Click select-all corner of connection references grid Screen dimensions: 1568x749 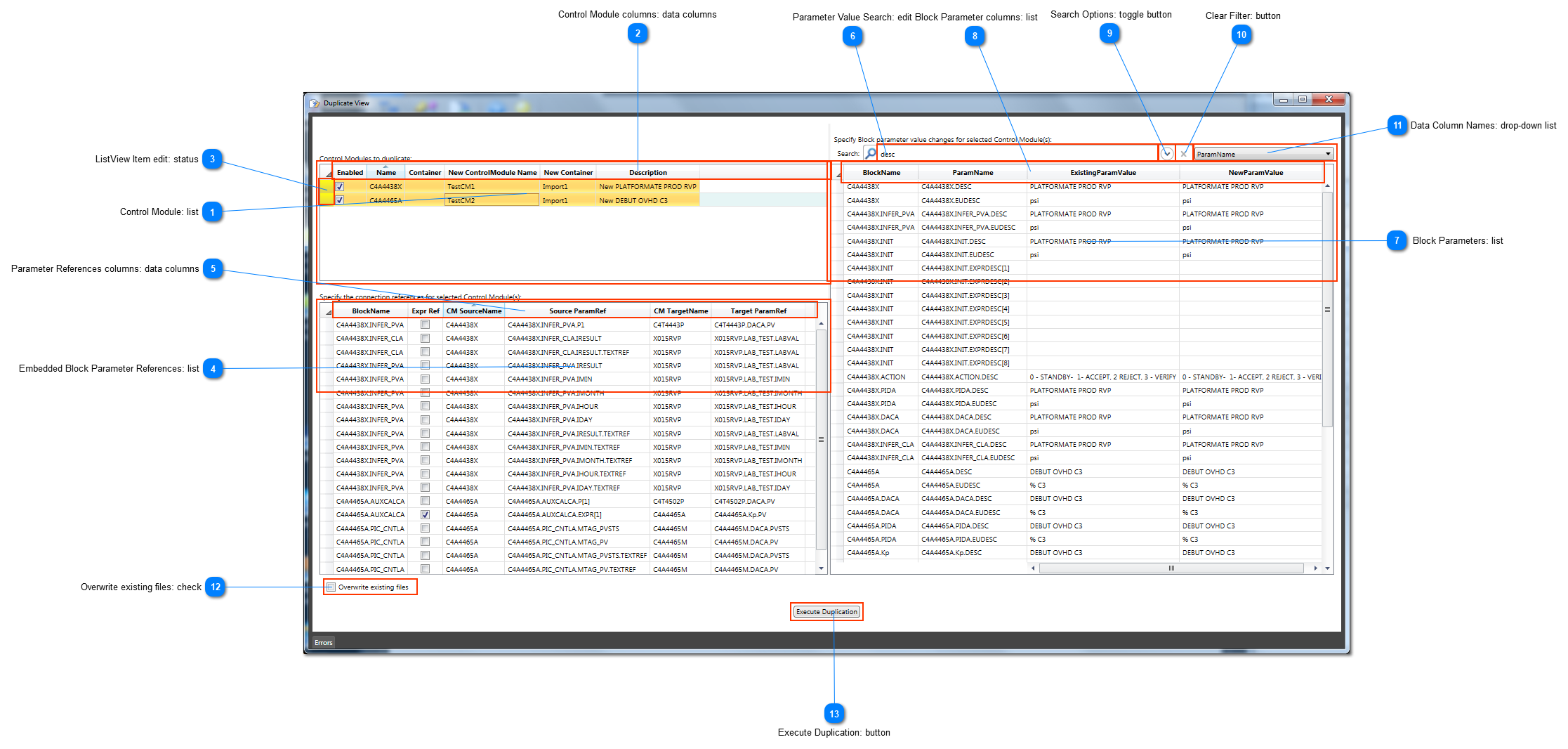point(327,311)
